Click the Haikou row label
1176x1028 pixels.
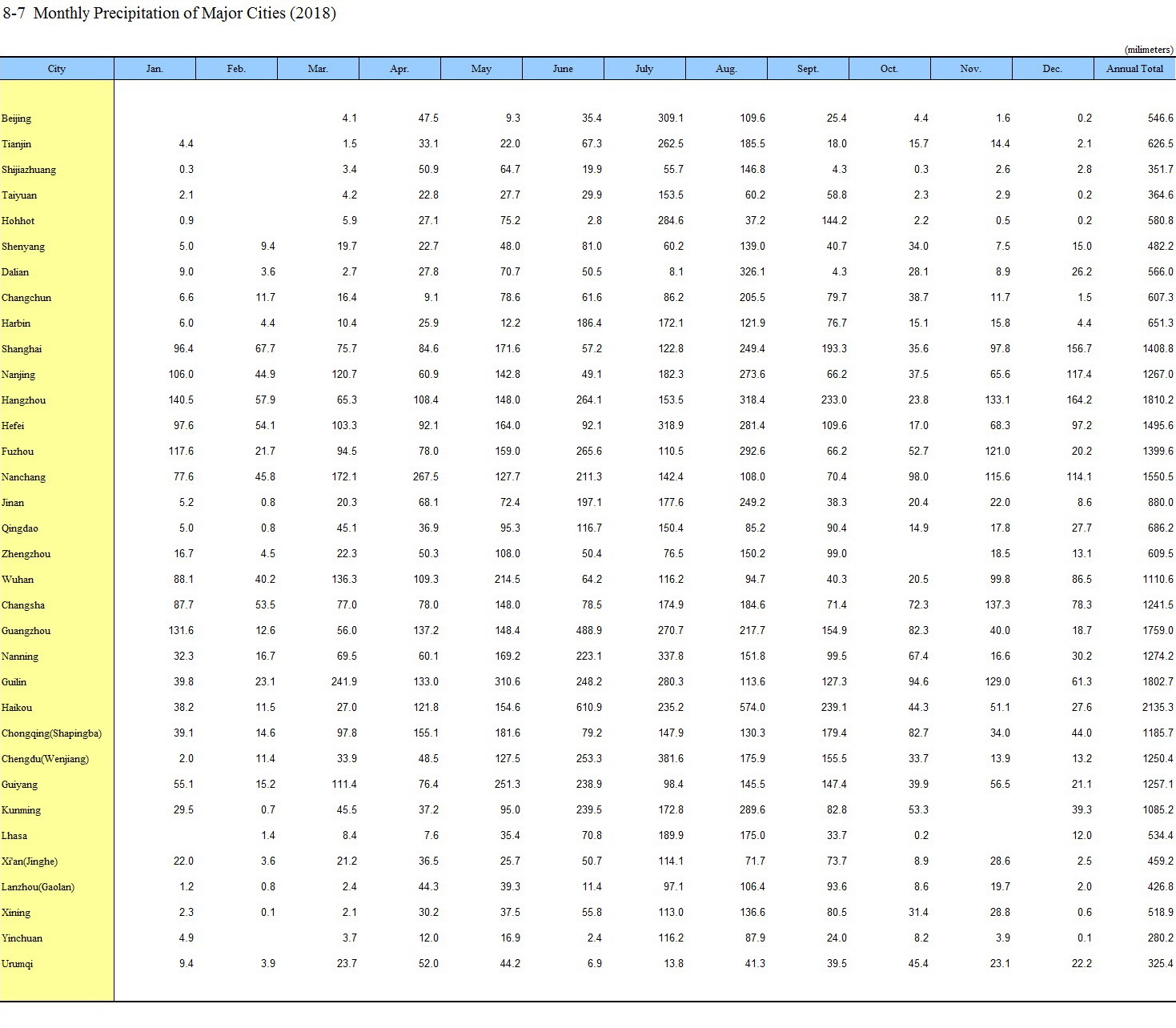point(17,708)
